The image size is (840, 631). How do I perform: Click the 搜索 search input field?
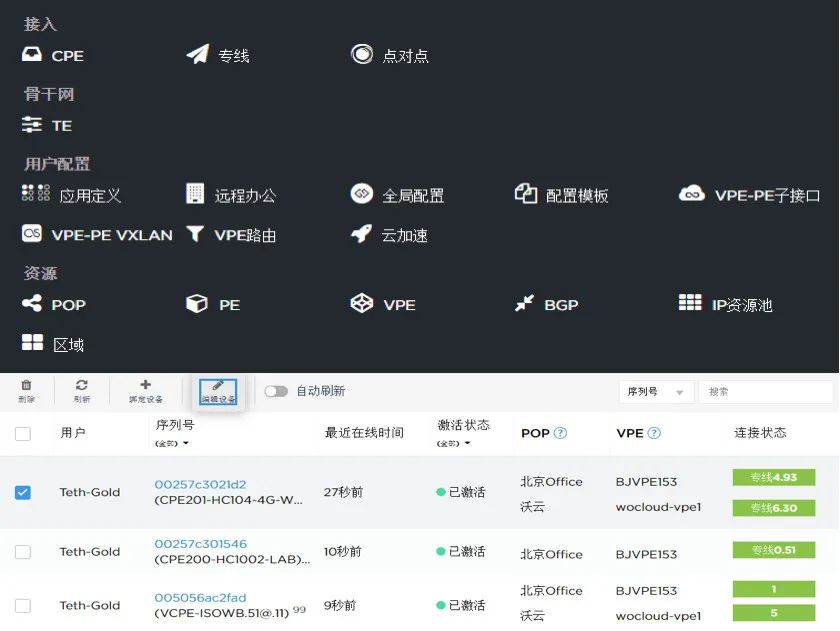point(765,392)
